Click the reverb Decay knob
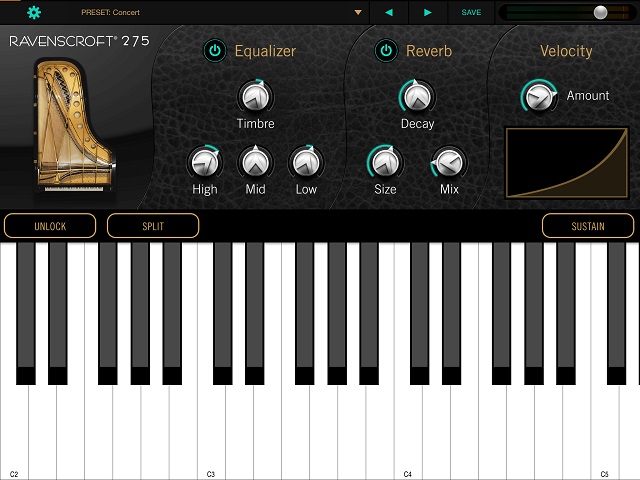This screenshot has width=640, height=480. click(417, 97)
